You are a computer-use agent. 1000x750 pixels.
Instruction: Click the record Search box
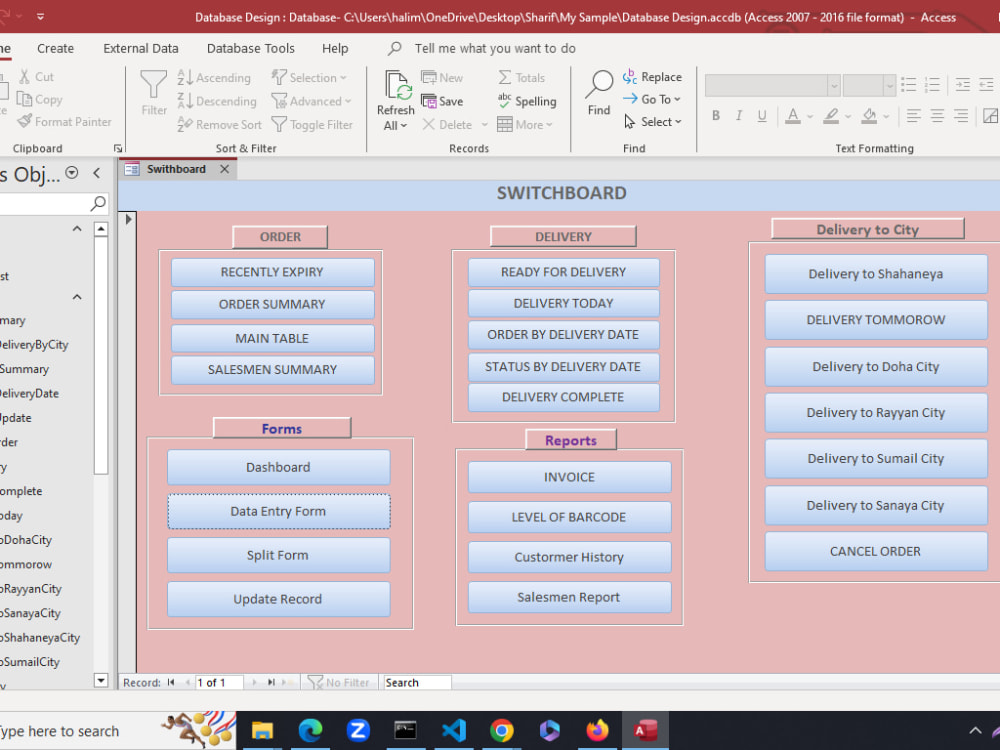click(416, 682)
